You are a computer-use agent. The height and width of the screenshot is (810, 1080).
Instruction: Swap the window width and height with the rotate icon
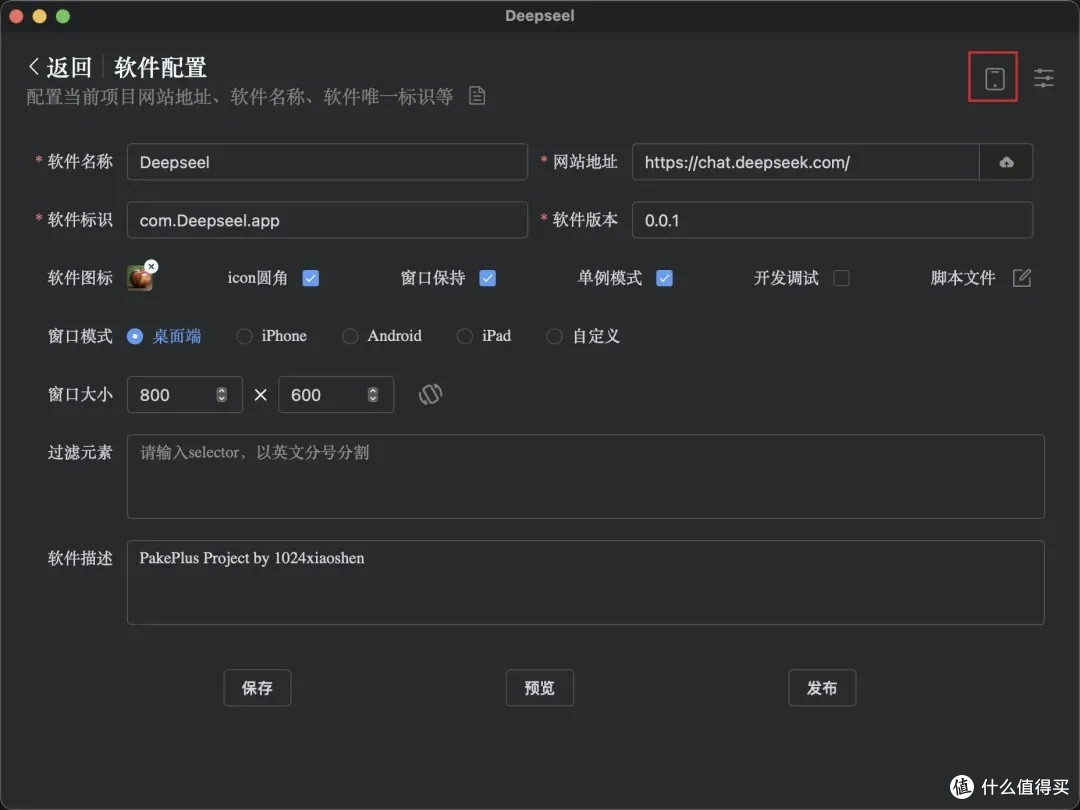pos(430,394)
